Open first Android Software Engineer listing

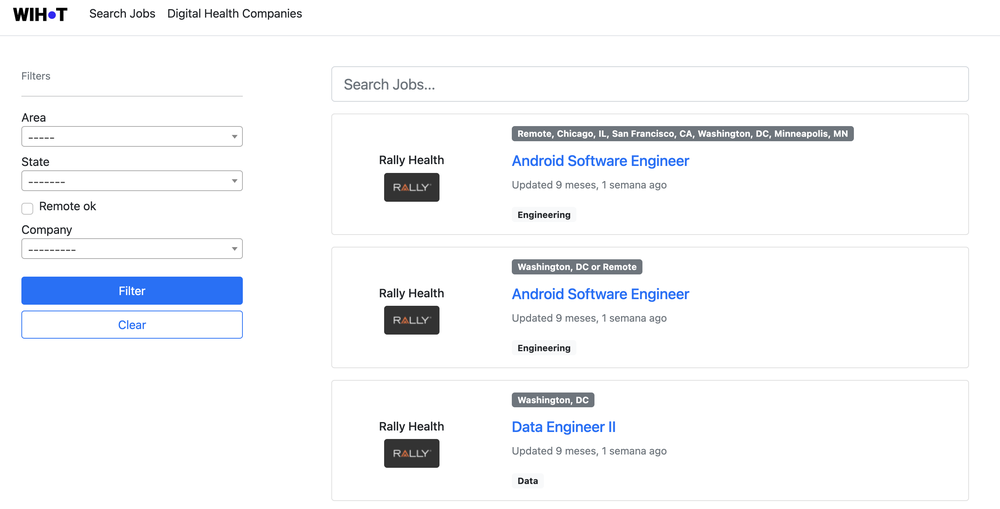pos(600,161)
